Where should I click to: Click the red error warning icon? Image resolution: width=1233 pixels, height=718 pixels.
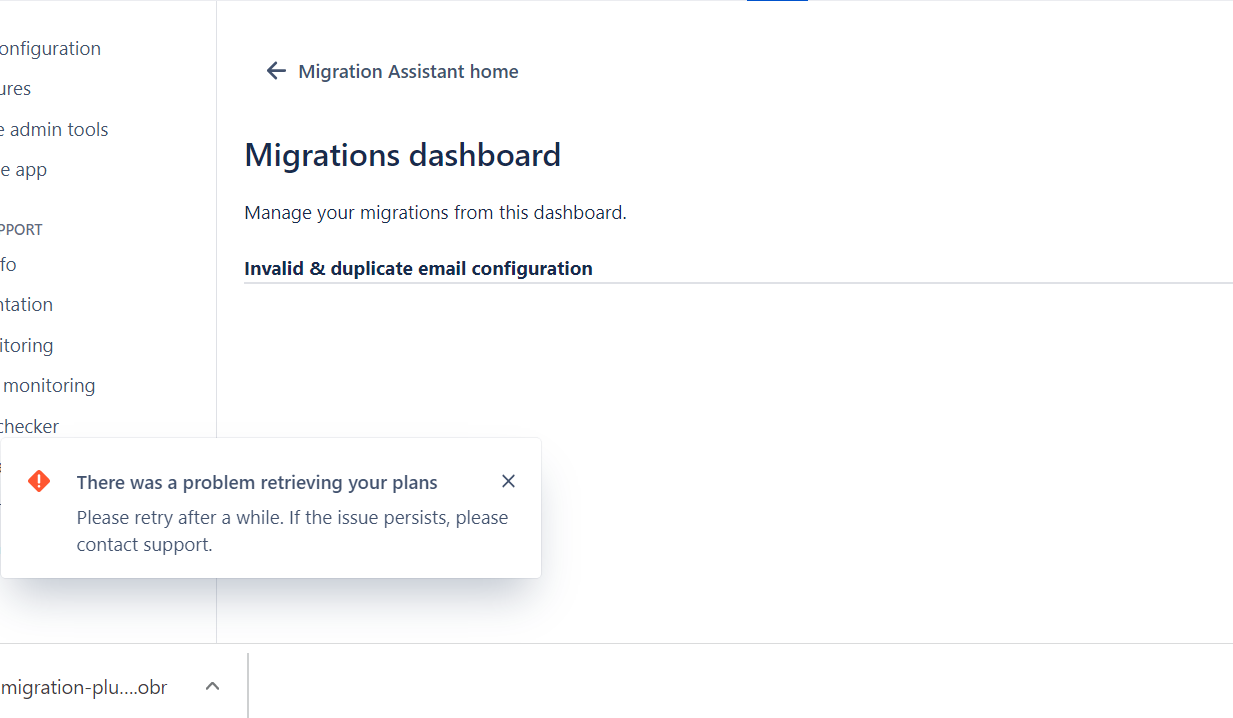point(39,481)
